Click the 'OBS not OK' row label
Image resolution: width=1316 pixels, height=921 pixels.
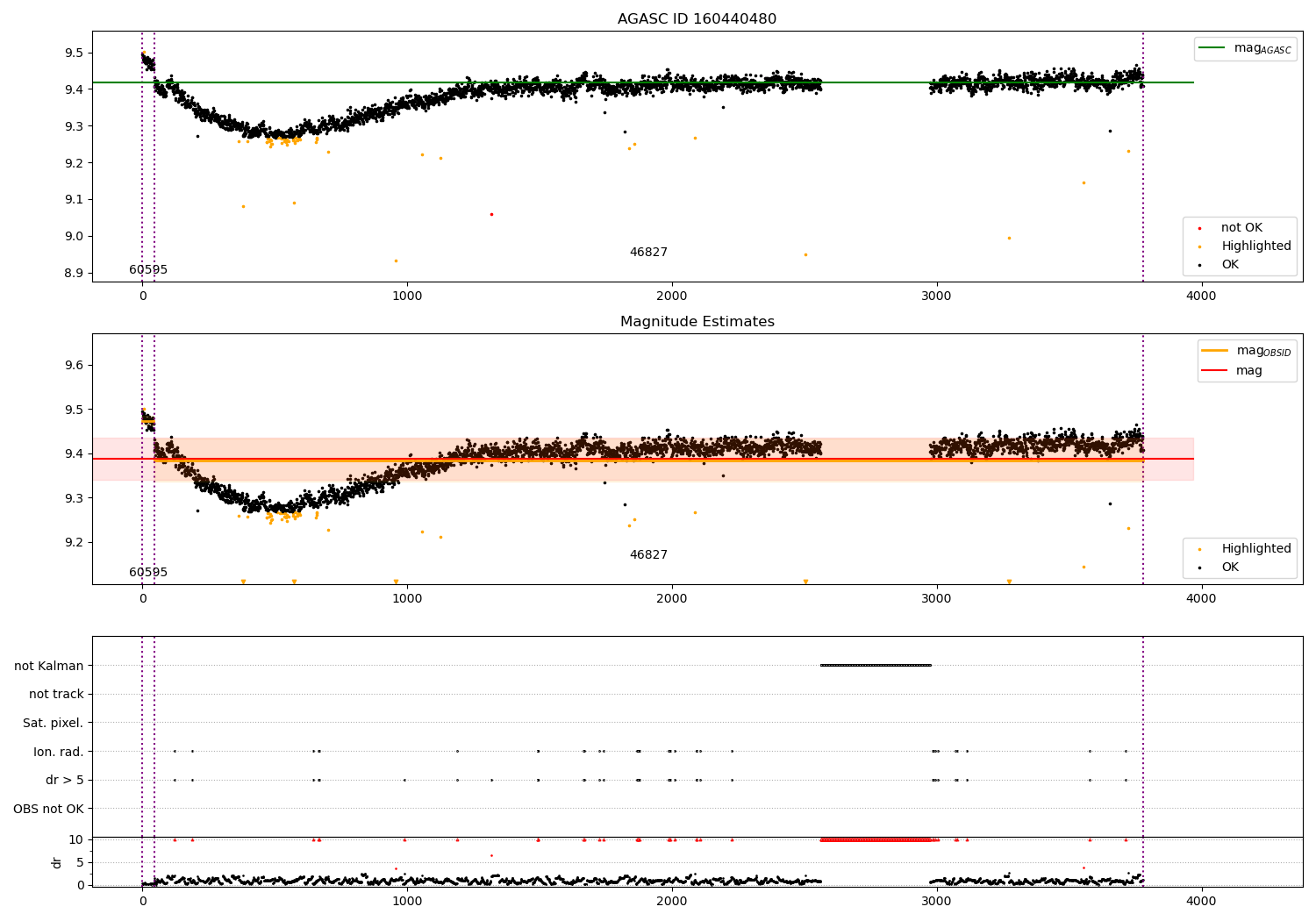point(49,809)
